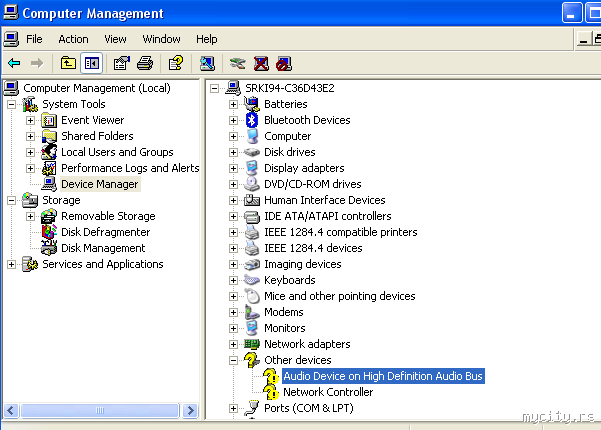Click the Mice and other pointing devices icon
This screenshot has width=601, height=430.
252,296
